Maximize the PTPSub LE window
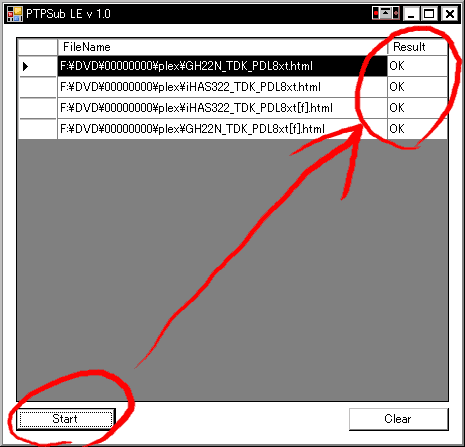The width and height of the screenshot is (465, 447). click(x=429, y=14)
